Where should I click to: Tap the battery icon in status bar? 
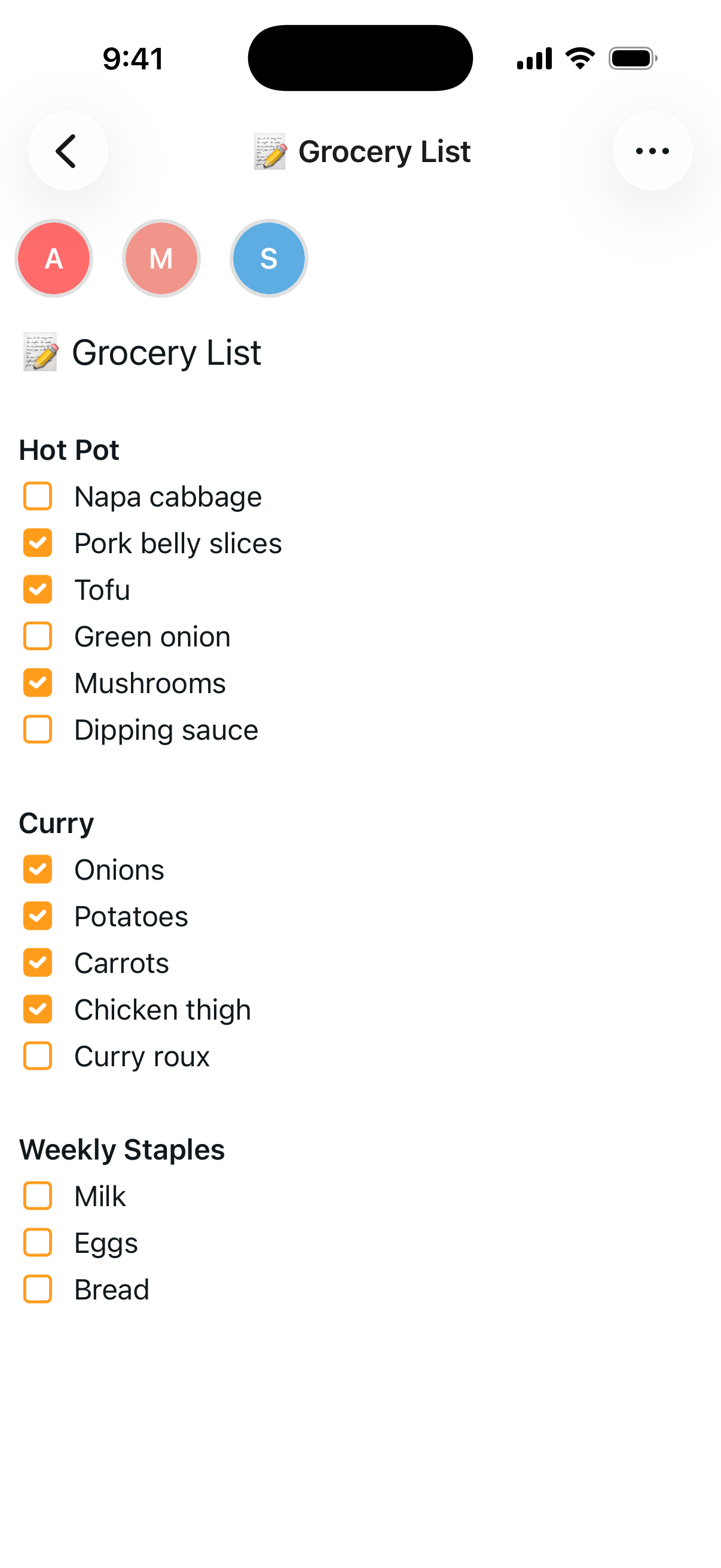pyautogui.click(x=632, y=59)
